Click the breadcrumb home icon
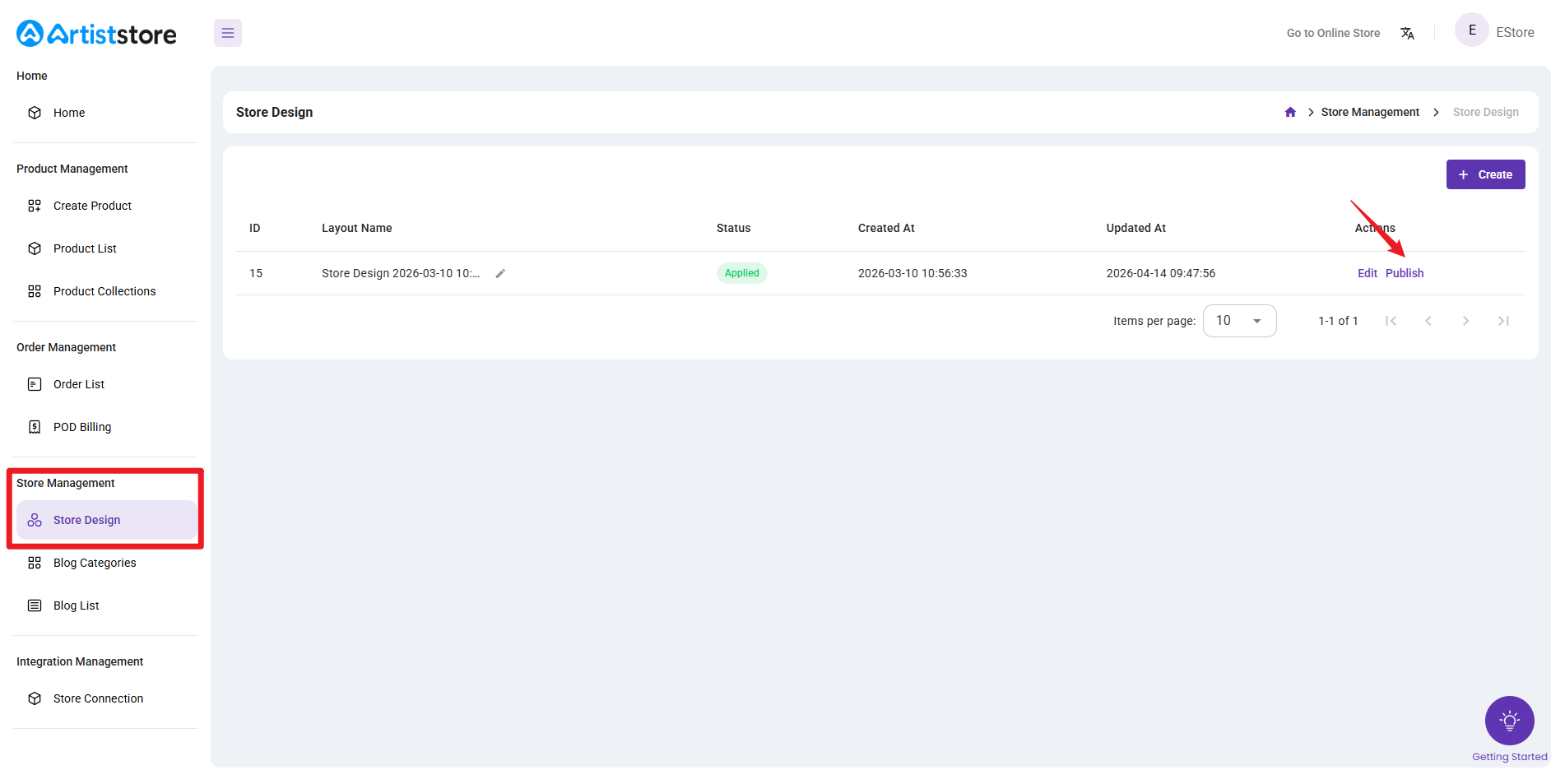1551x784 pixels. (x=1290, y=112)
